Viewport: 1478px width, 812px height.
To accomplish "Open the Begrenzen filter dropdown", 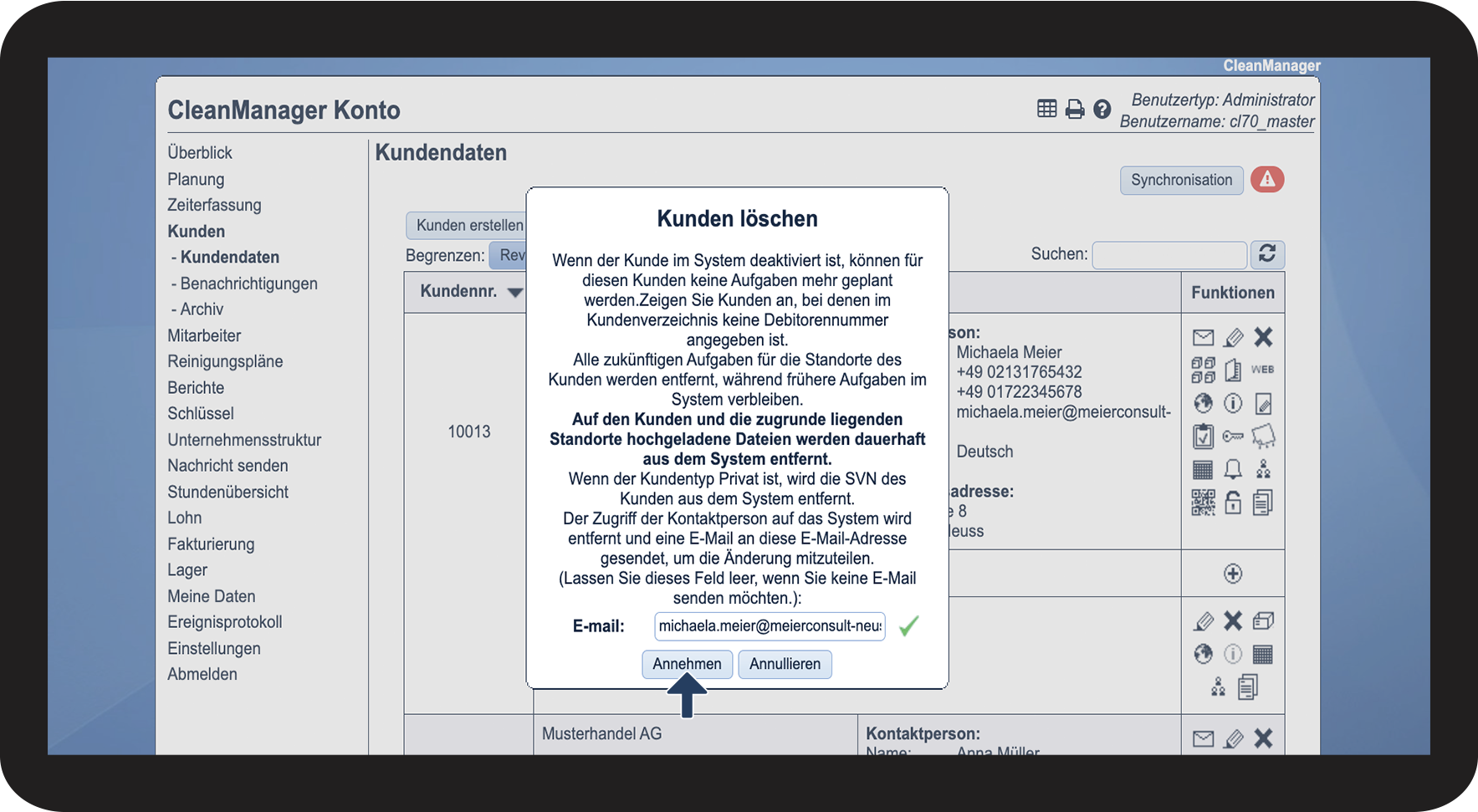I will pos(508,255).
